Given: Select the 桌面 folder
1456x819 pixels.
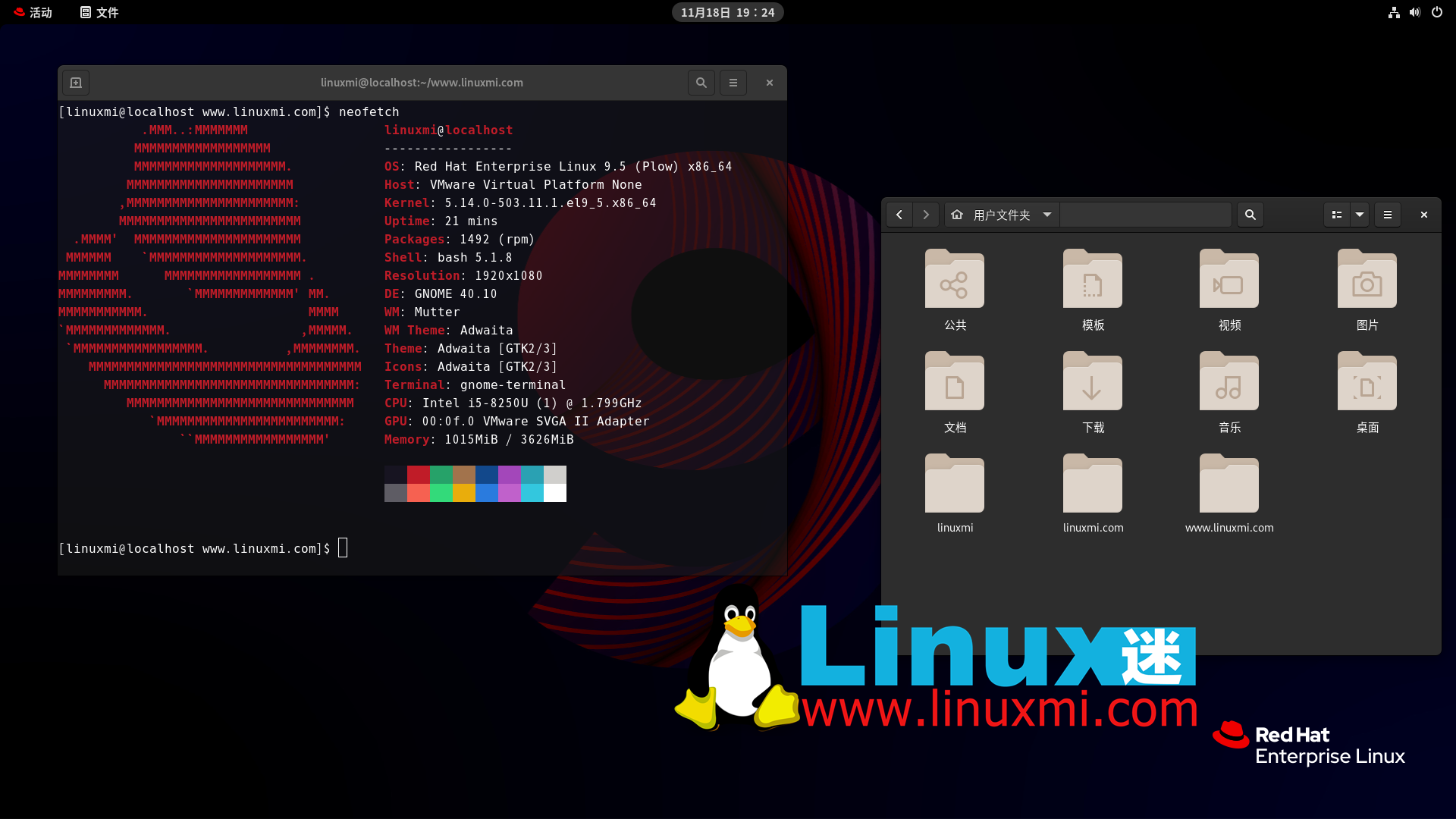Looking at the screenshot, I should [x=1367, y=392].
